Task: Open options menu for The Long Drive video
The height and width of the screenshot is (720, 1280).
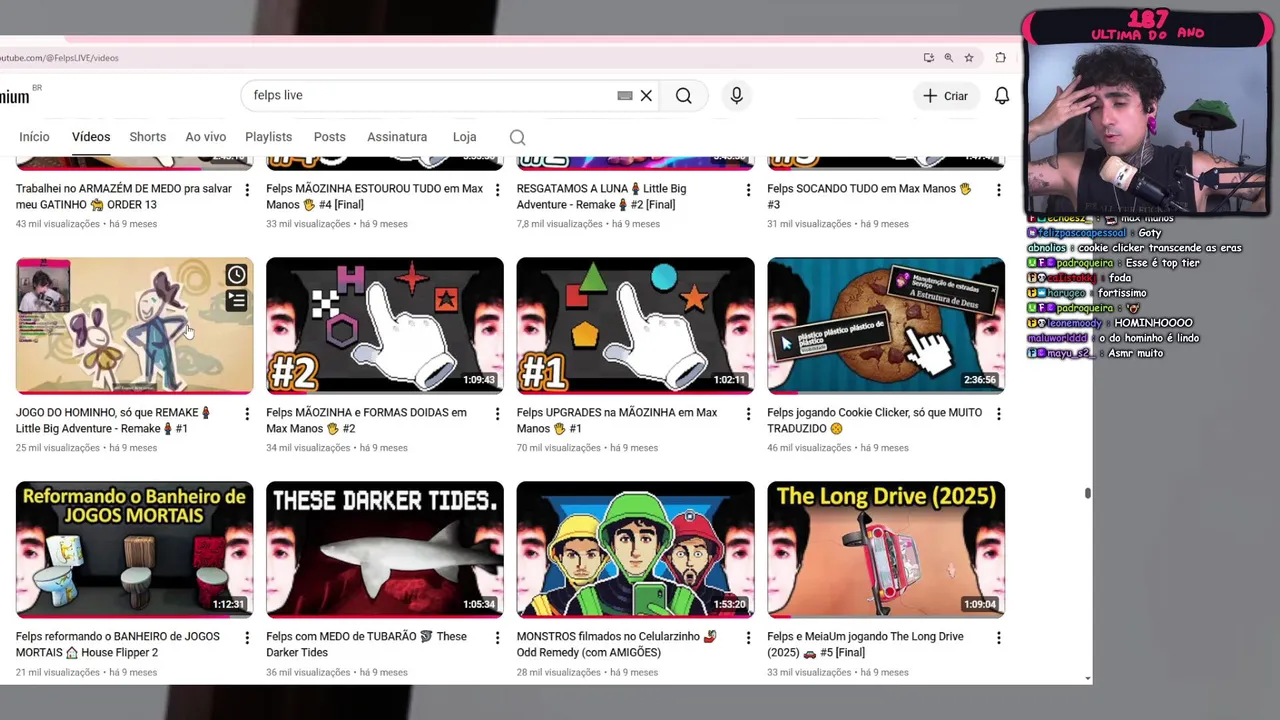Action: coord(998,638)
